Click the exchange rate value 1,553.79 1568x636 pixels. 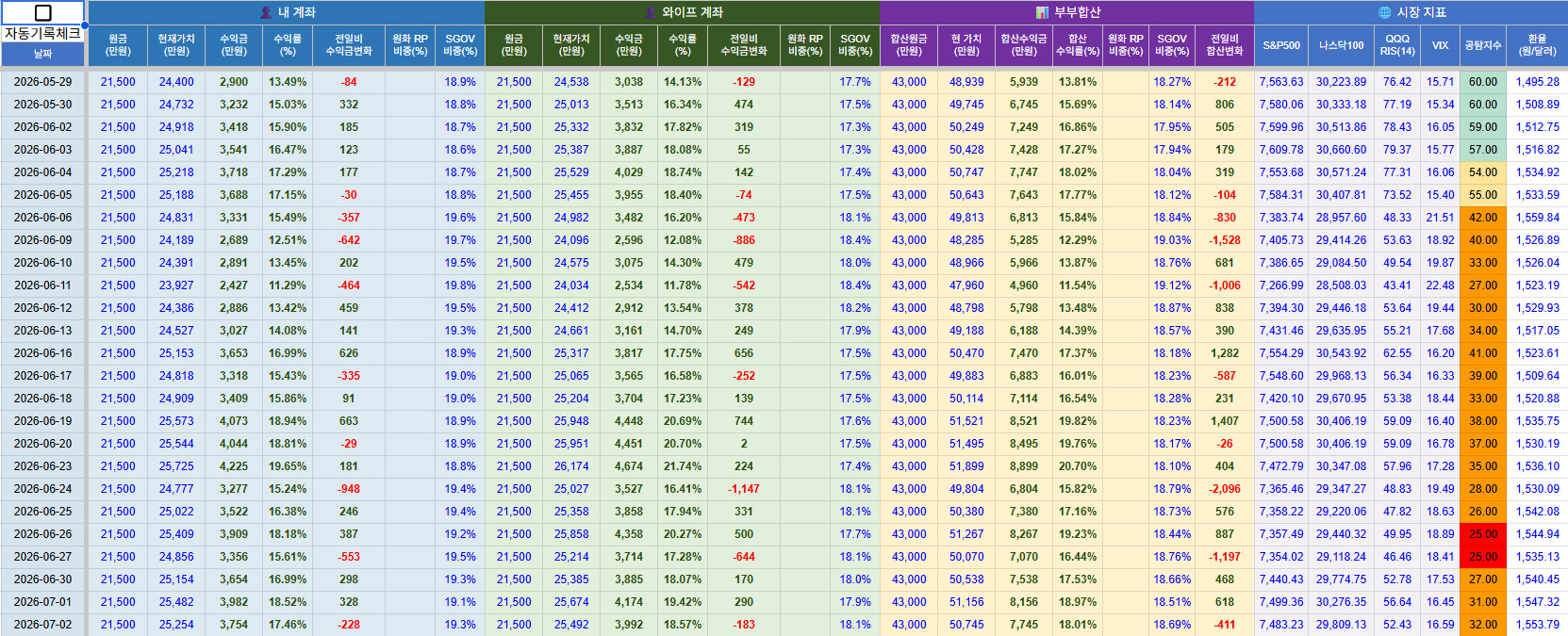tap(1537, 625)
